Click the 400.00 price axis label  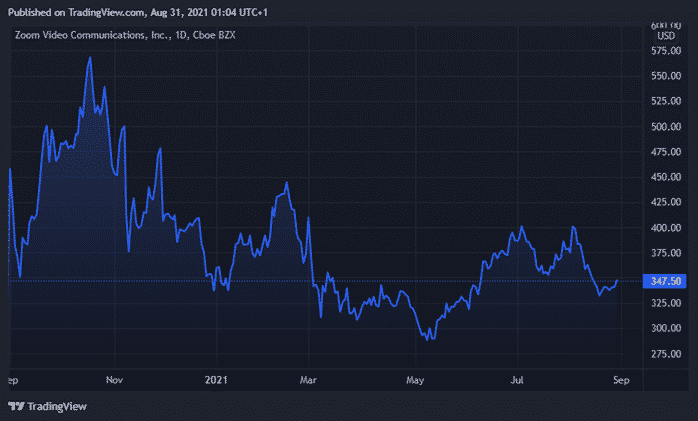tap(666, 228)
